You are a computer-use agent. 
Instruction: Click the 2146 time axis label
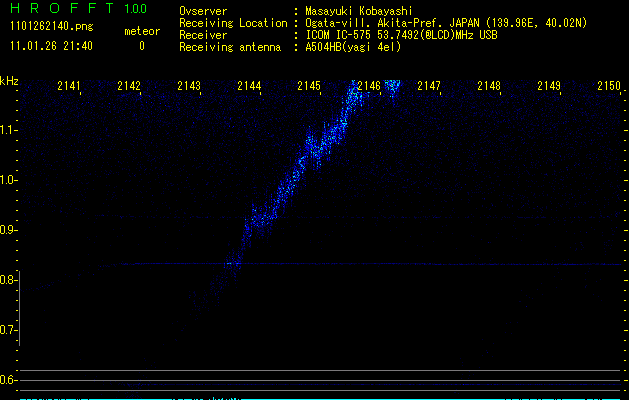(x=369, y=86)
